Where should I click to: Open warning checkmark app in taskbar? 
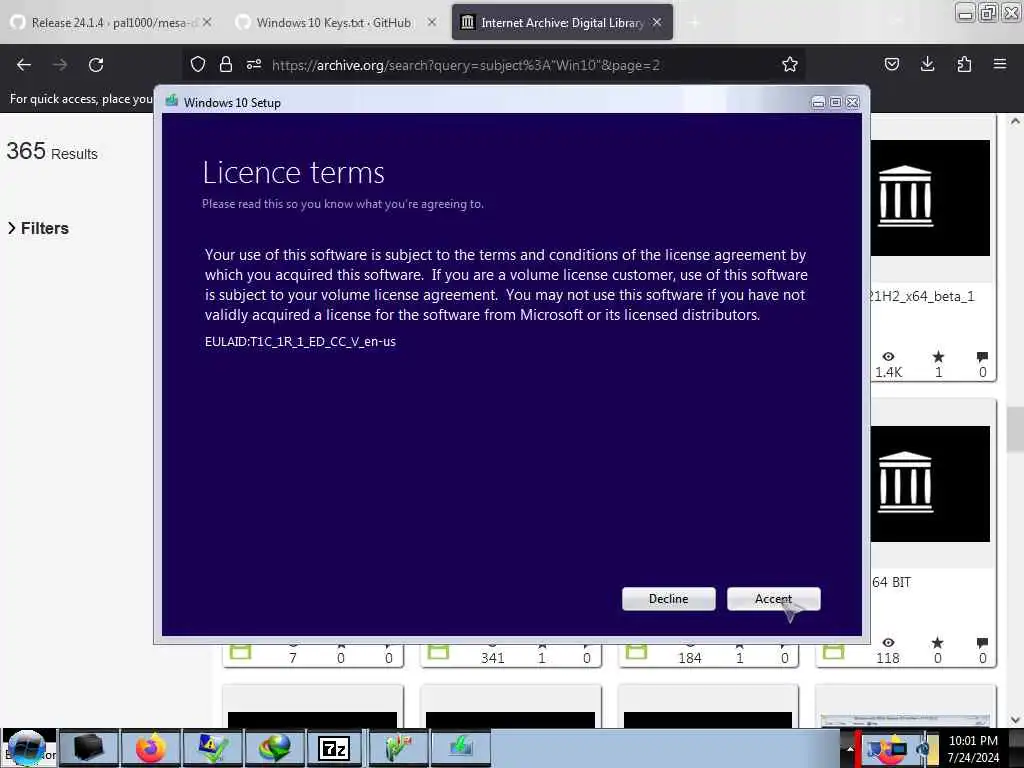(x=212, y=748)
